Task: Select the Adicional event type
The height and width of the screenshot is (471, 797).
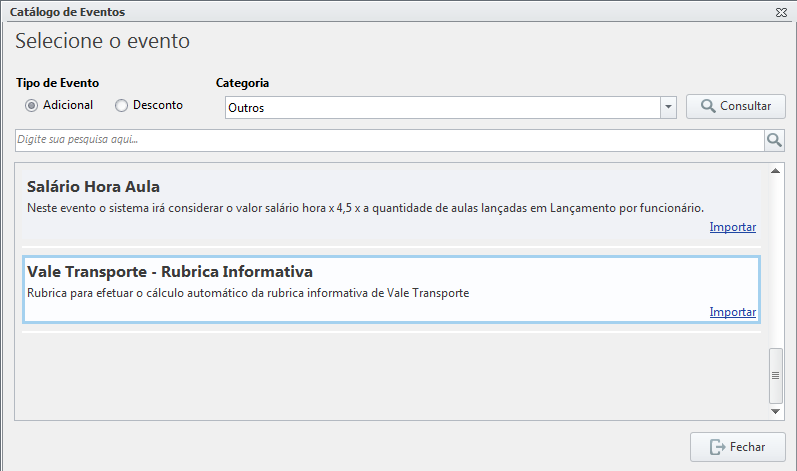Action: tap(32, 105)
